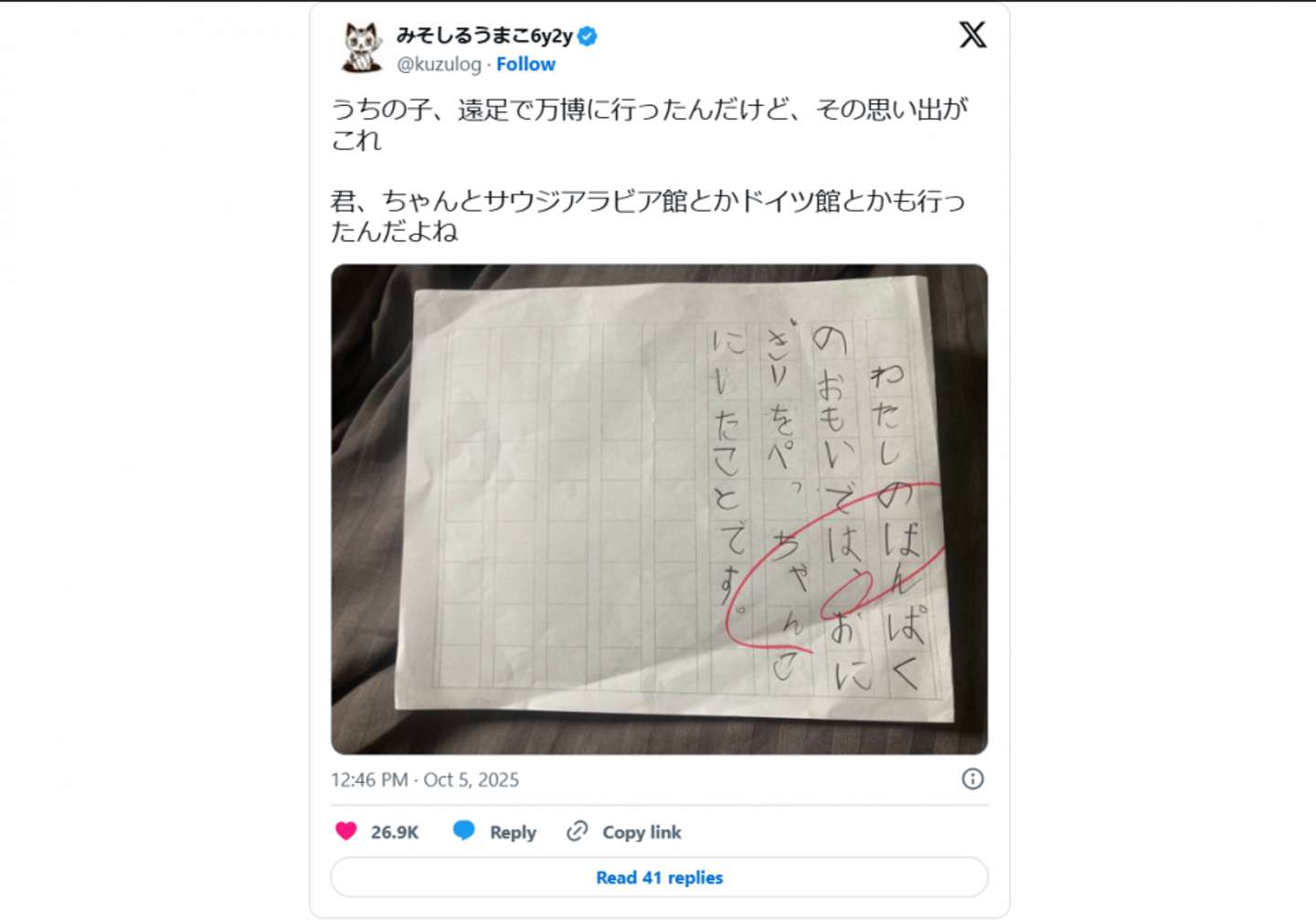Open the Read 41 replies button
1316x920 pixels.
659,877
